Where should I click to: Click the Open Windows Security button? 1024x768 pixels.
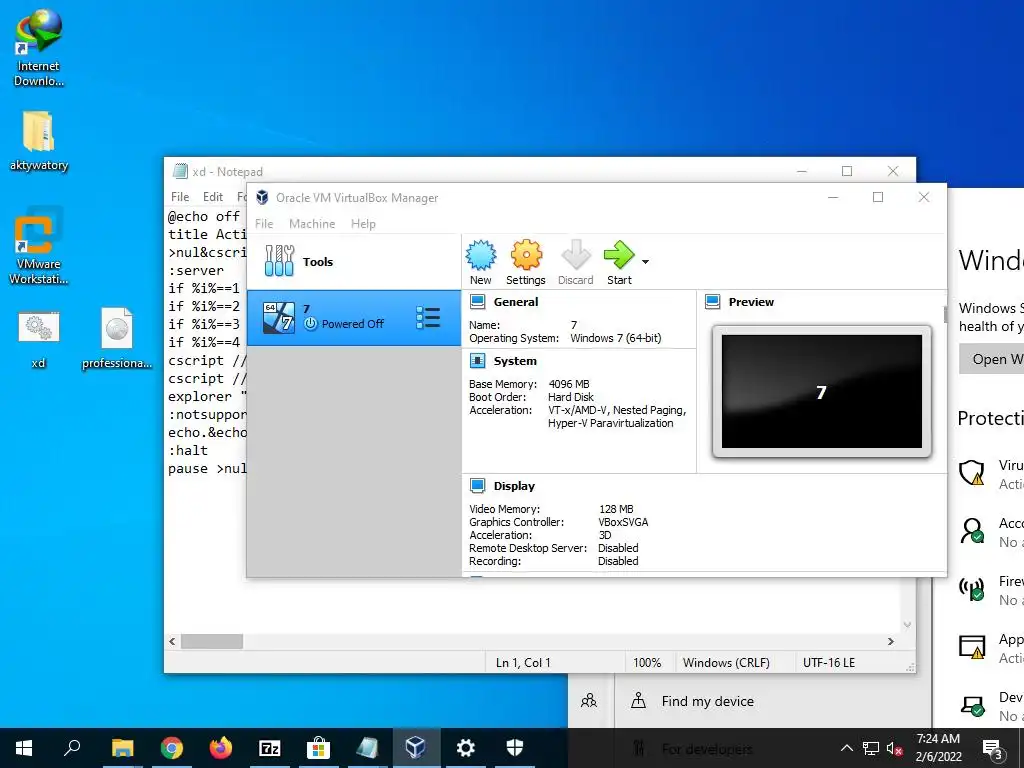pos(991,359)
